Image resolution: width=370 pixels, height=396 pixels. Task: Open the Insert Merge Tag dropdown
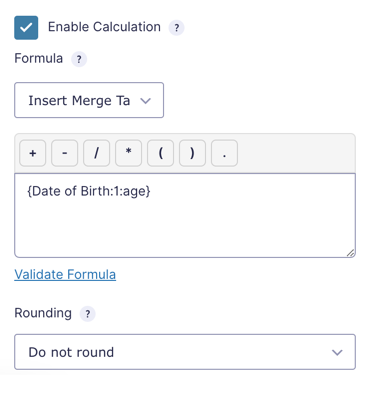point(89,100)
